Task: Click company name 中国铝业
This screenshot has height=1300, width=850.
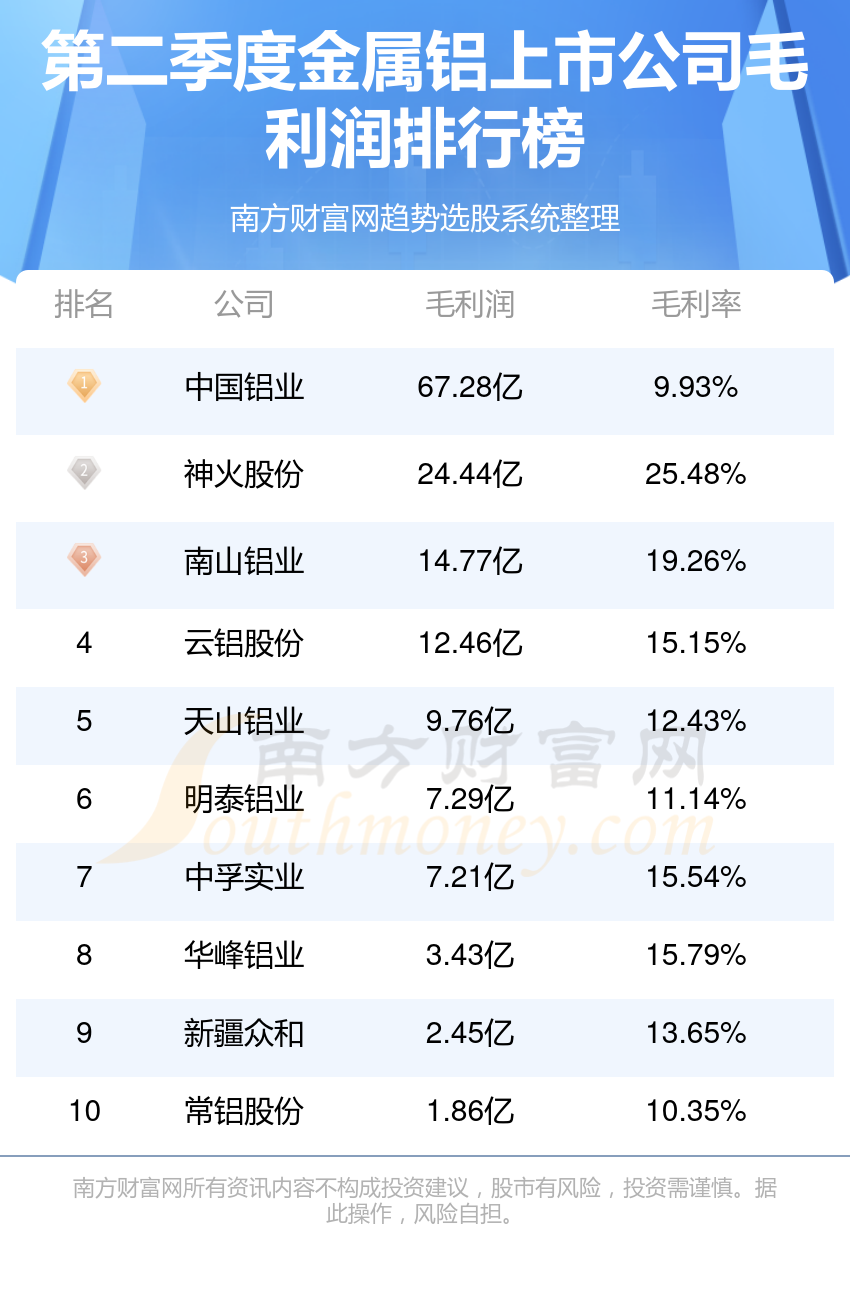Action: click(244, 387)
